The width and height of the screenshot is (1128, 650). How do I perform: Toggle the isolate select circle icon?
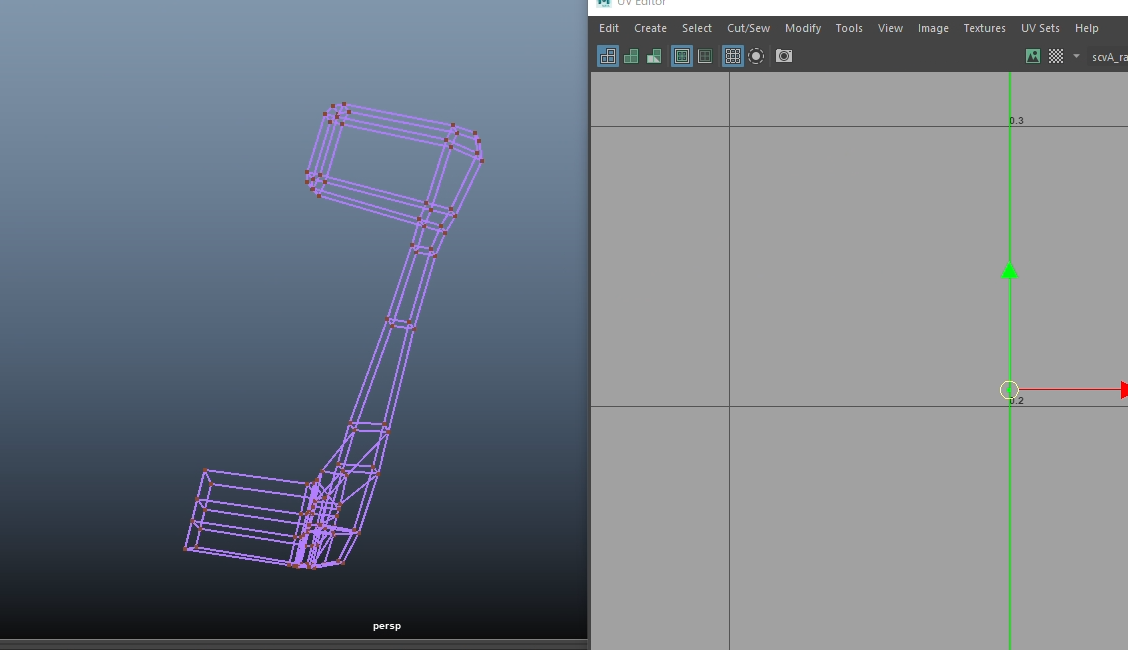757,56
